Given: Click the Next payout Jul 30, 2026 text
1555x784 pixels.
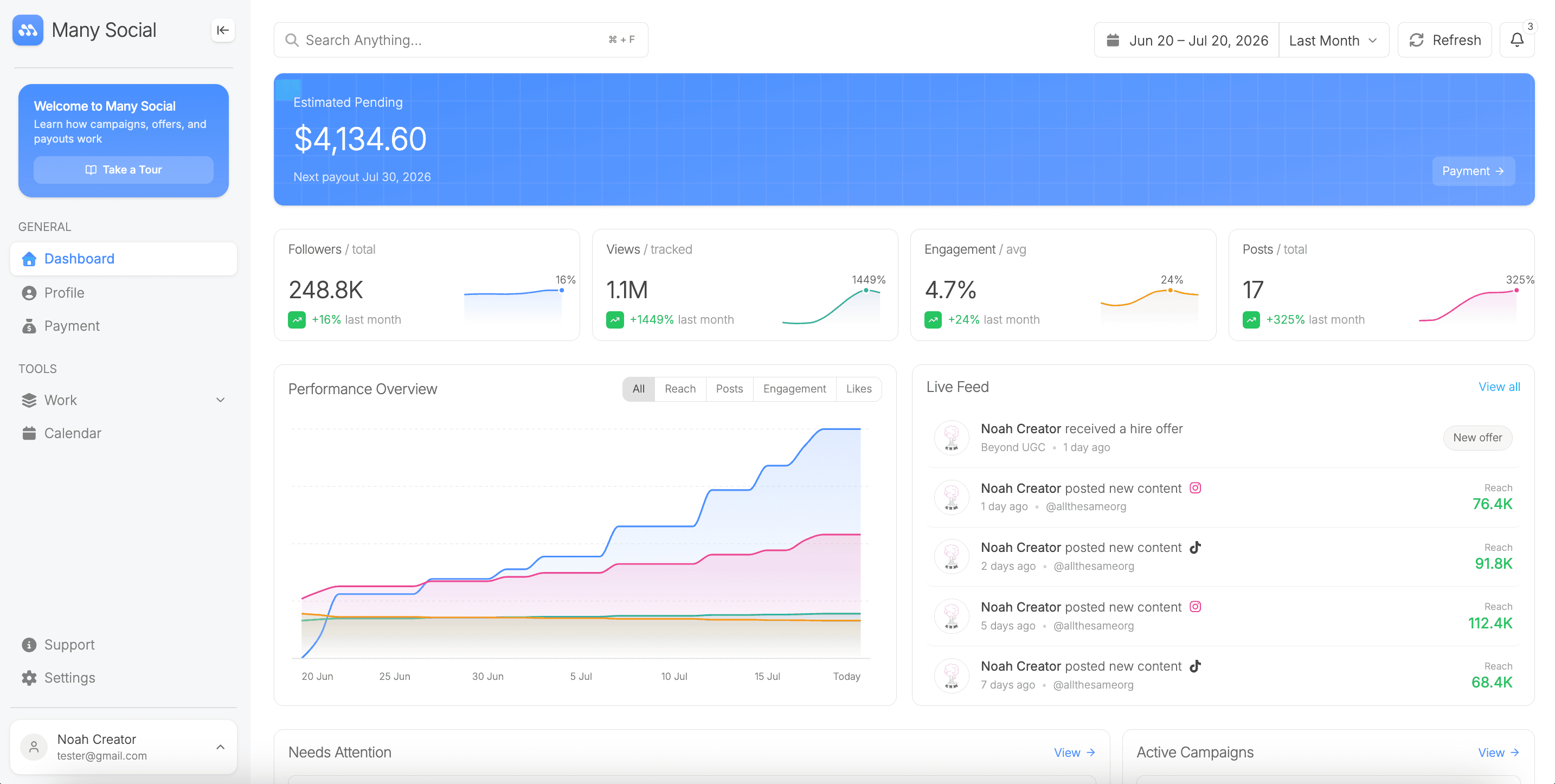Looking at the screenshot, I should [x=362, y=177].
